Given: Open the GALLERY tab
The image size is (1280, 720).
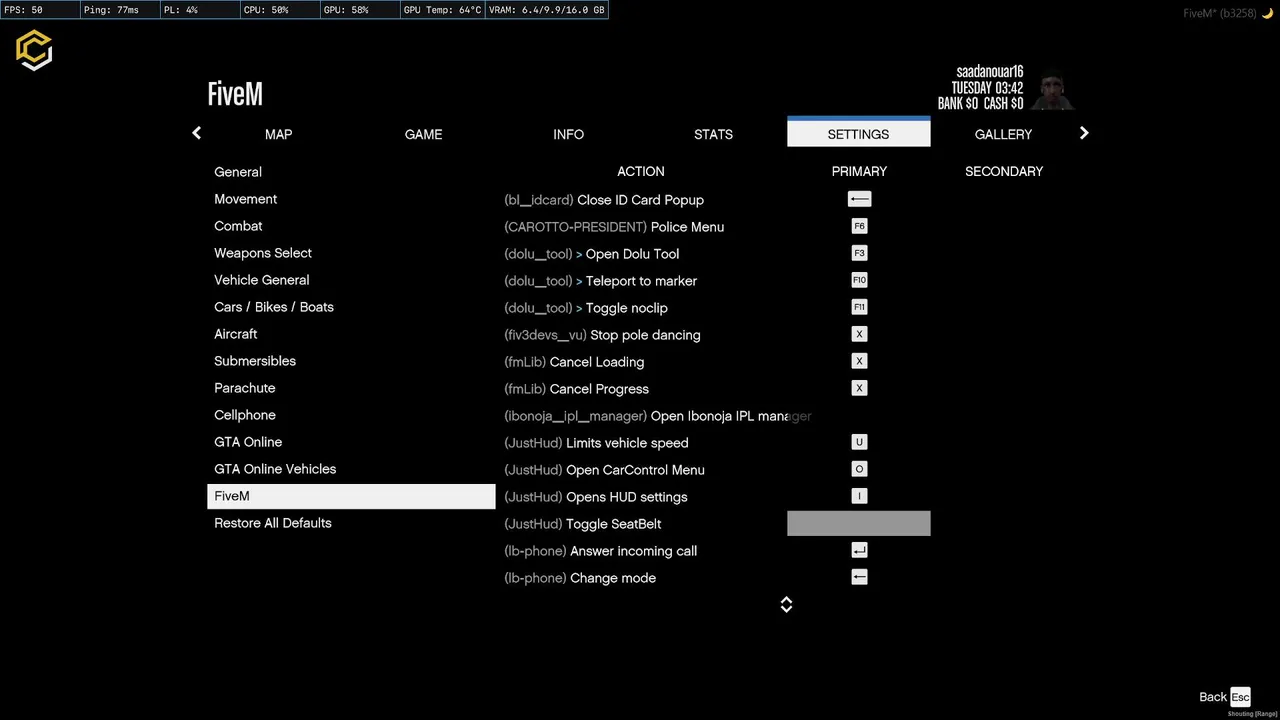Looking at the screenshot, I should pyautogui.click(x=1003, y=134).
